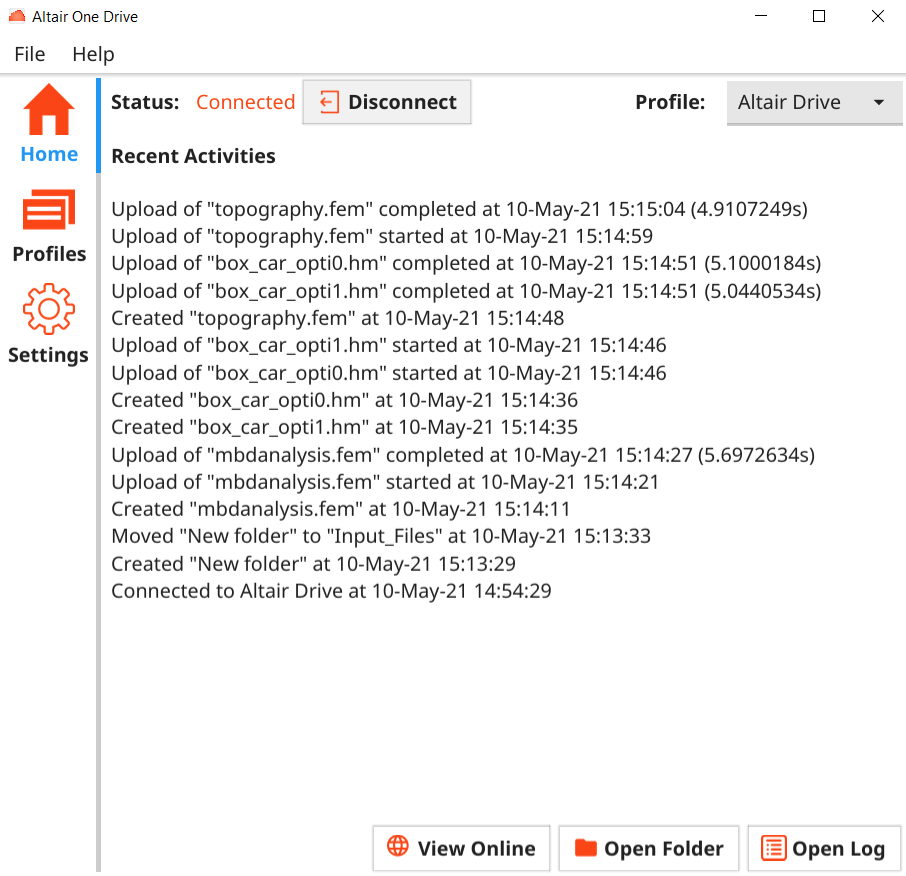Screen dimensions: 906x876
Task: Select the topography.fem upload completed entry
Action: (459, 210)
